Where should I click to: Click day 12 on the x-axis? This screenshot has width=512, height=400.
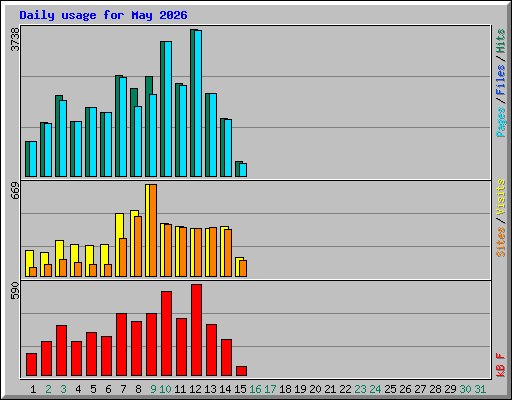[x=195, y=389]
